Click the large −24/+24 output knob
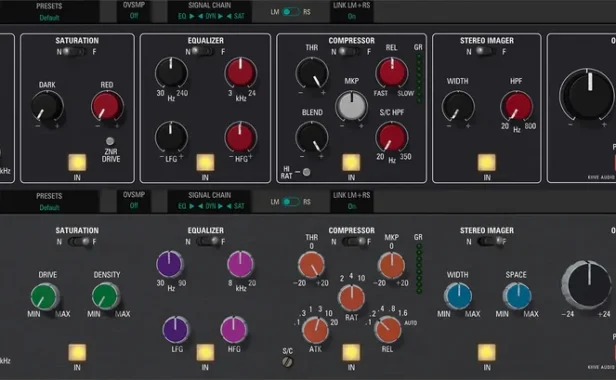Image resolution: width=616 pixels, height=380 pixels. [x=587, y=285]
